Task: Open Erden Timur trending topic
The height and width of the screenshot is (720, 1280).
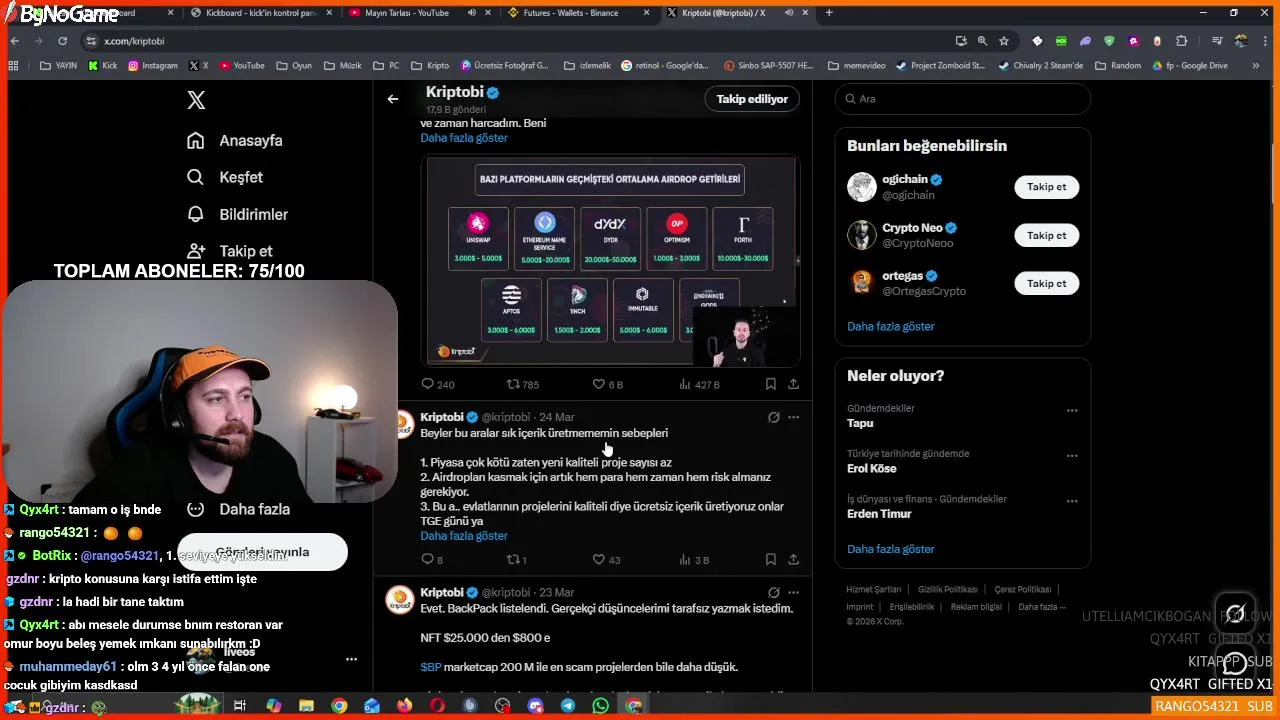Action: (x=879, y=514)
